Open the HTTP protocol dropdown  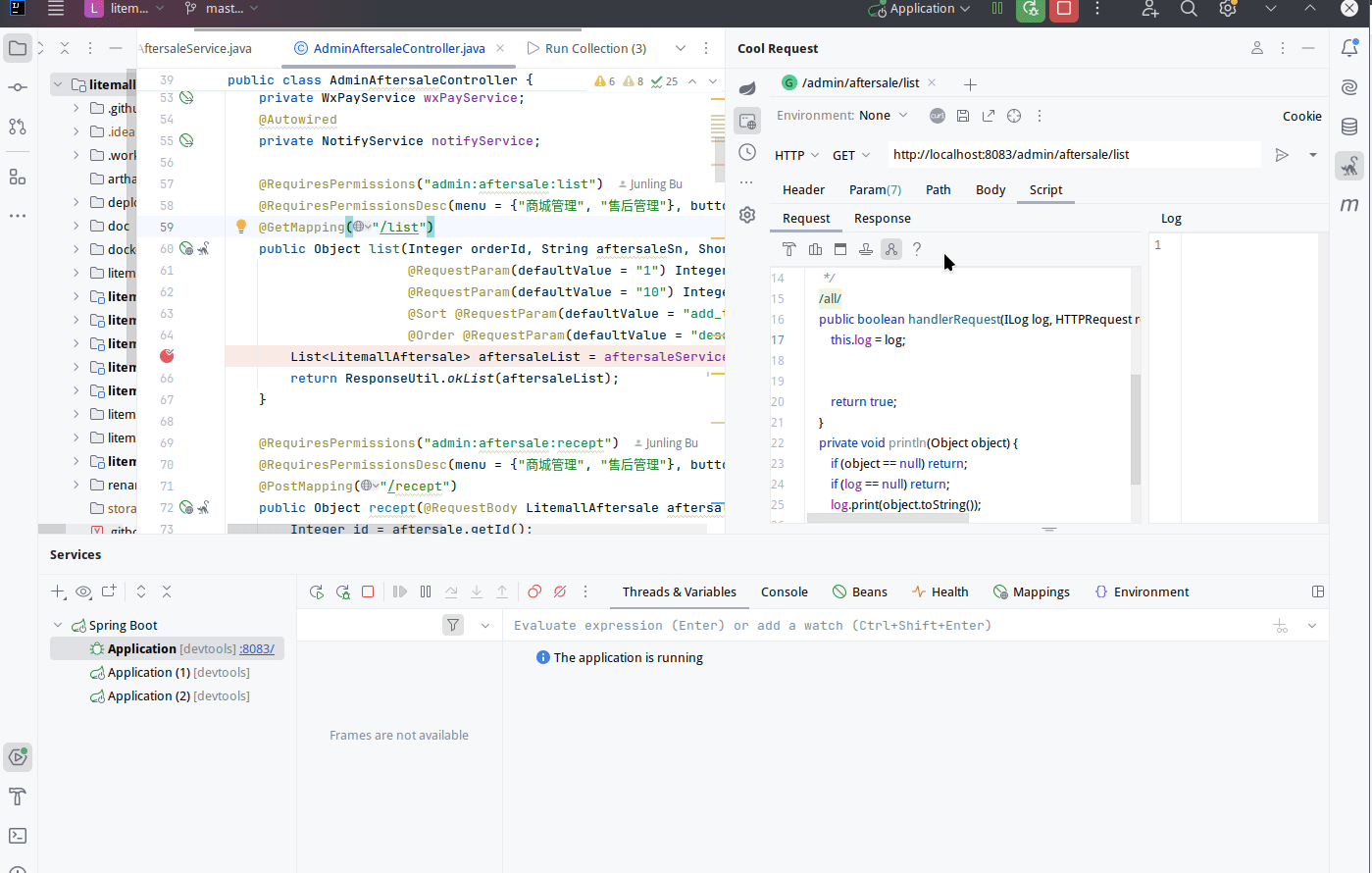[x=796, y=155]
